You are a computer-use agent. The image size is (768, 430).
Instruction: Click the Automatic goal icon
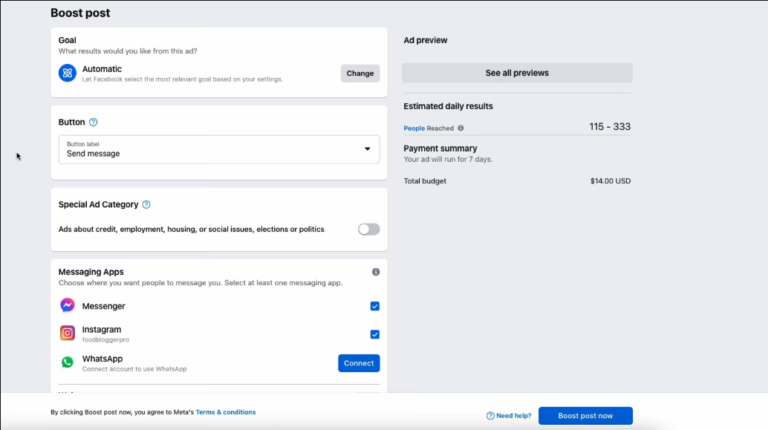click(x=68, y=73)
